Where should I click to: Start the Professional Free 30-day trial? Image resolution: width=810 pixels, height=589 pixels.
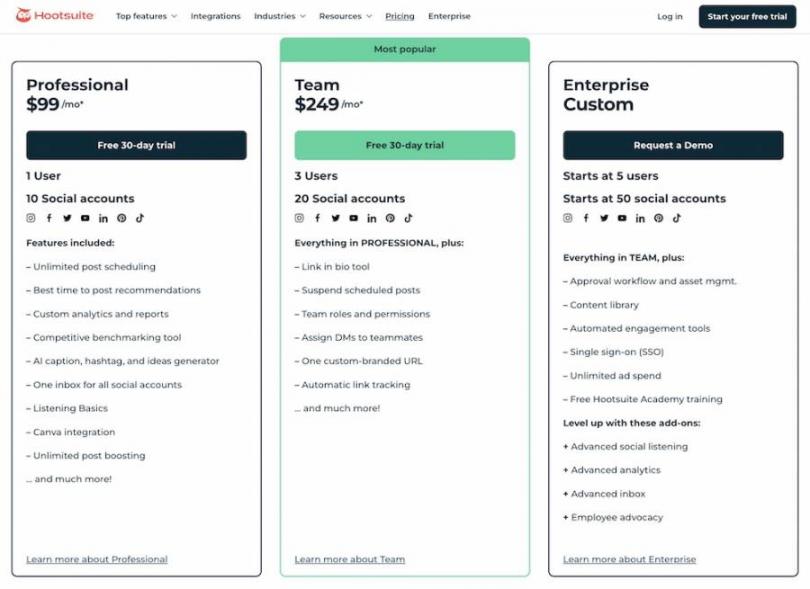(136, 145)
